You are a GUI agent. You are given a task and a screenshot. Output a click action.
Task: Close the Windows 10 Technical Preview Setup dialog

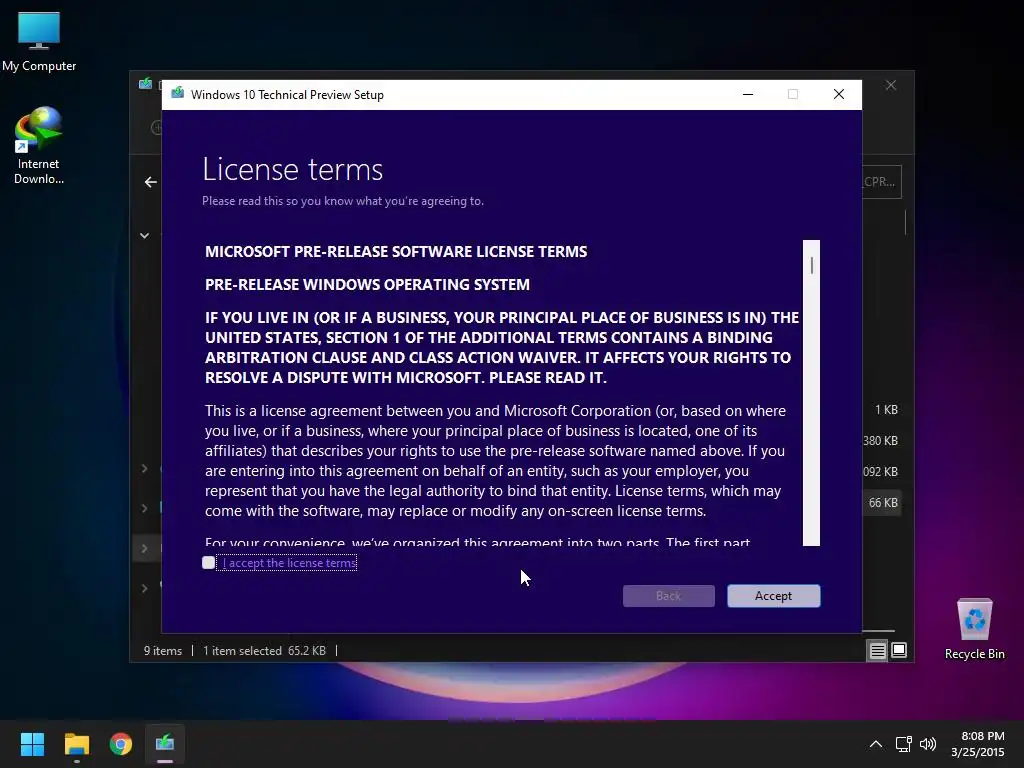click(839, 95)
